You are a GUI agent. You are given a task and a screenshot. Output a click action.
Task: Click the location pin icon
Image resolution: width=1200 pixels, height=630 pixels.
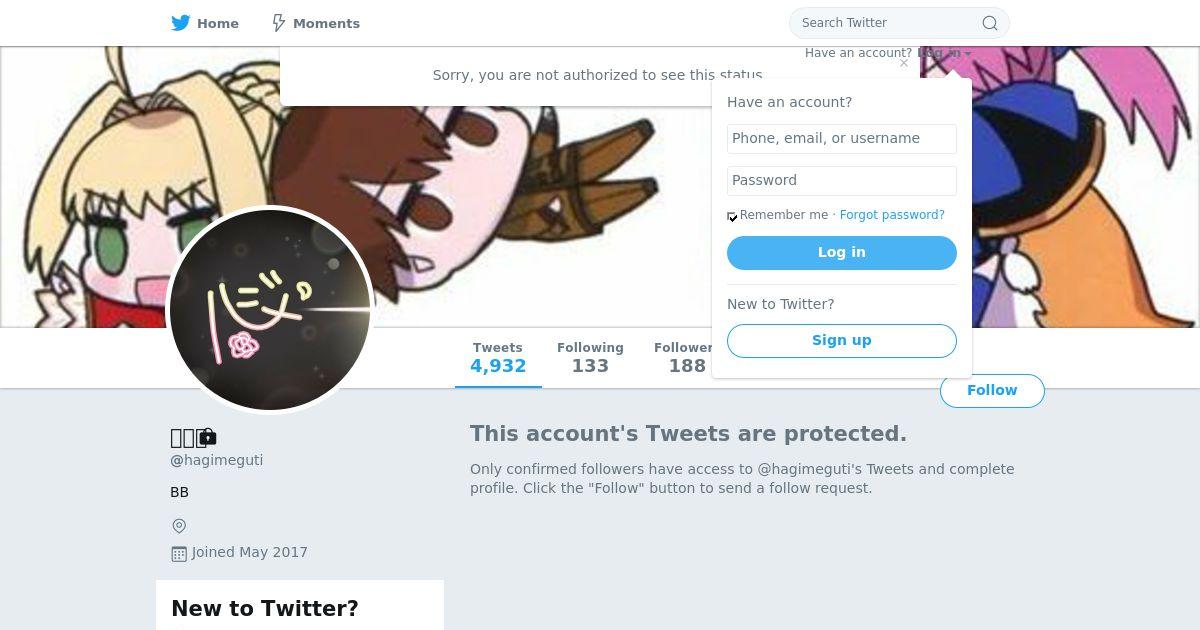point(179,526)
